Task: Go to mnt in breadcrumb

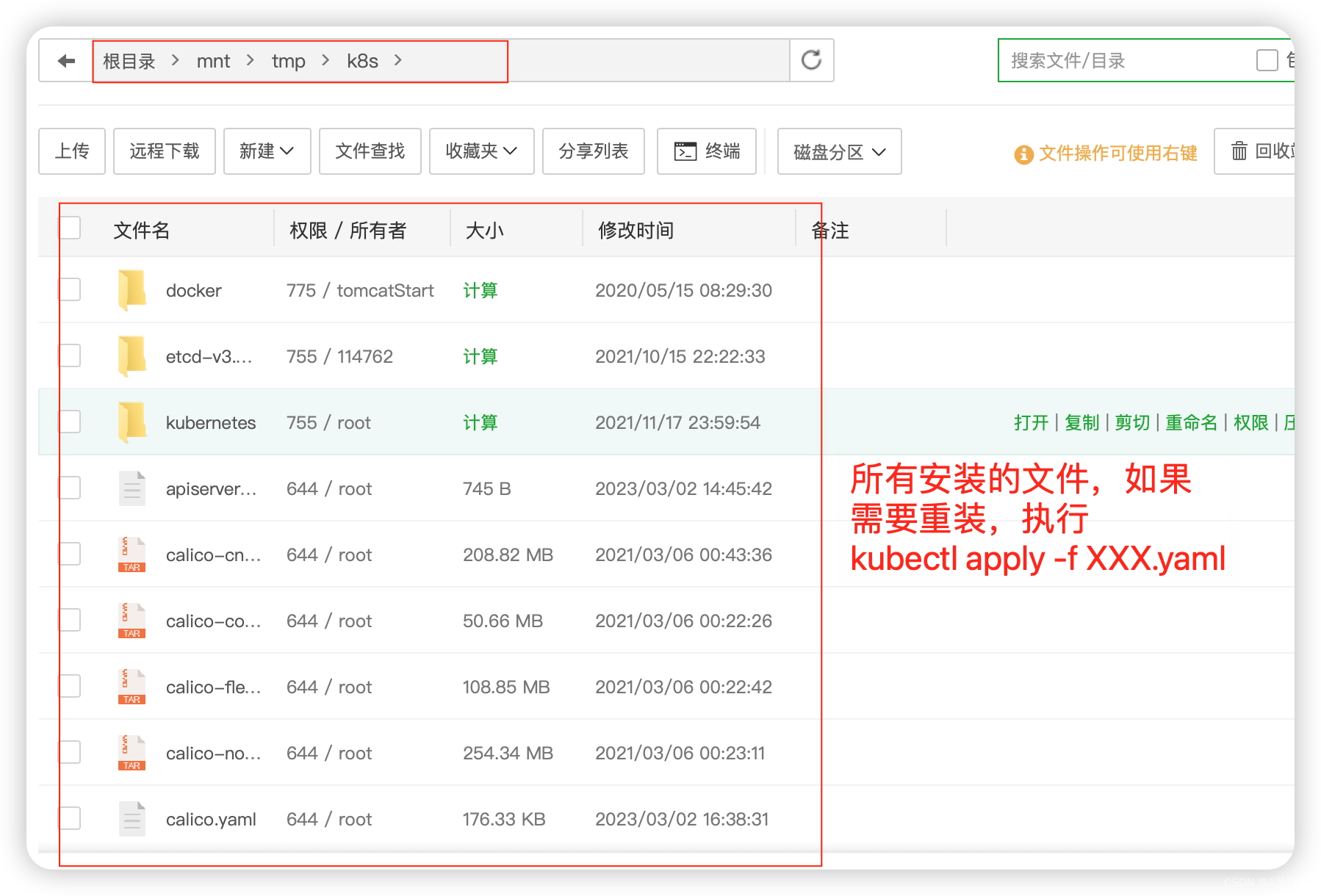Action: click(213, 61)
